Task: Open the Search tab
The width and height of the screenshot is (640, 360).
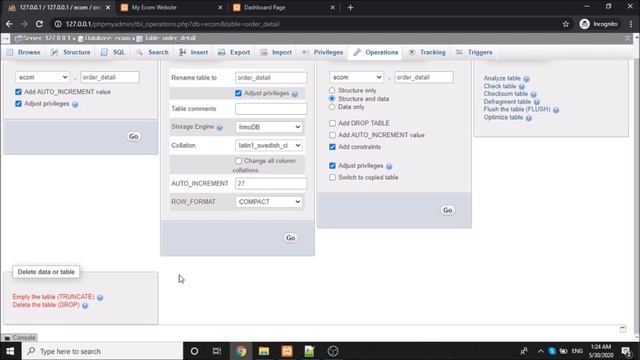Action: [x=152, y=52]
